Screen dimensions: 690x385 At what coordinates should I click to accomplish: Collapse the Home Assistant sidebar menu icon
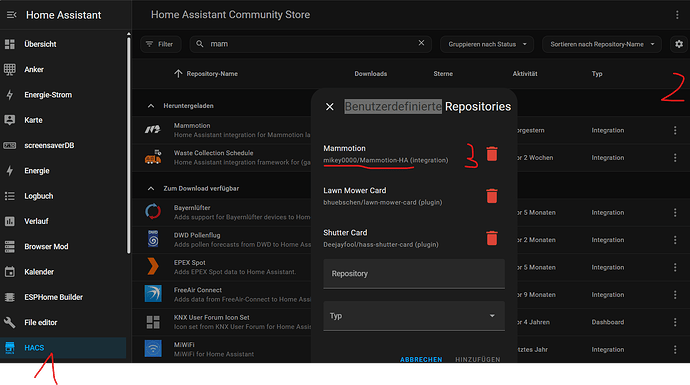pyautogui.click(x=11, y=15)
